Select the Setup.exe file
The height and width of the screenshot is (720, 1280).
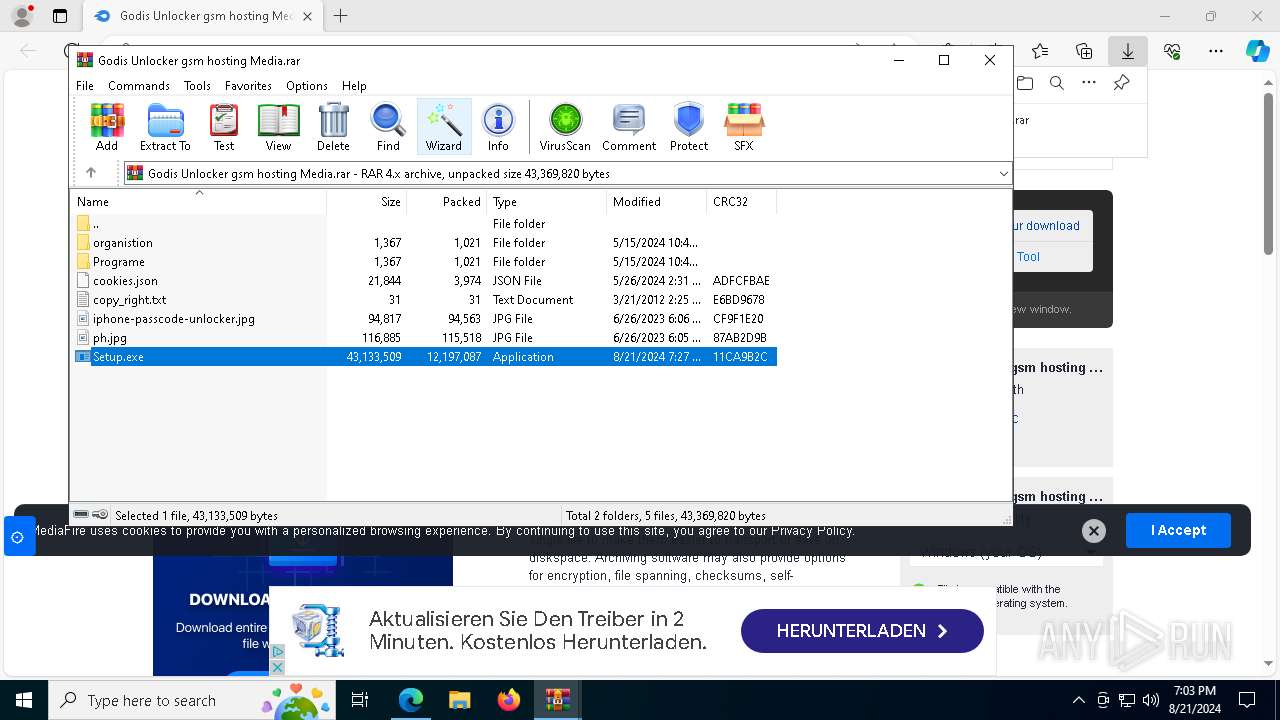(x=424, y=357)
